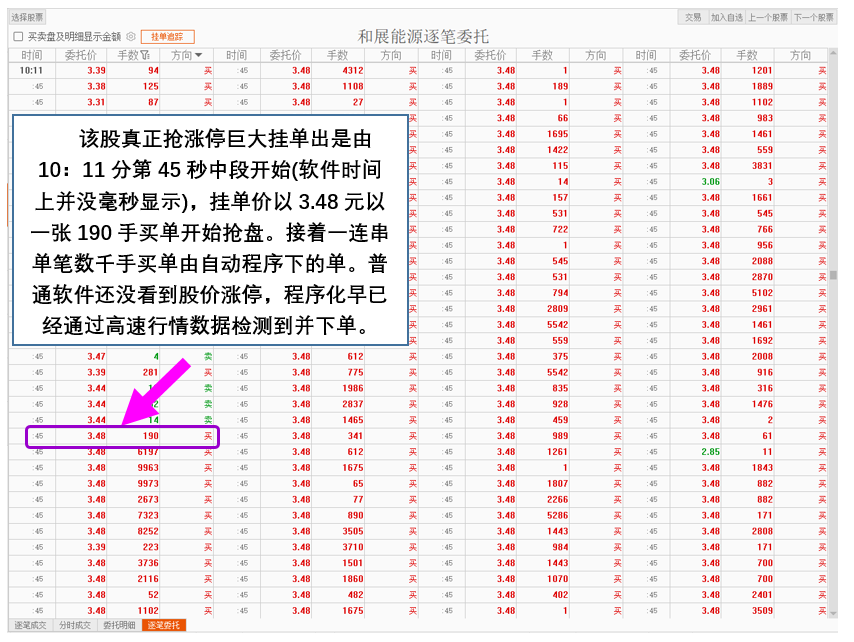854x642 pixels.
Task: Click the settings gear beside 买卖盘及明细显示金额
Action: point(130,36)
